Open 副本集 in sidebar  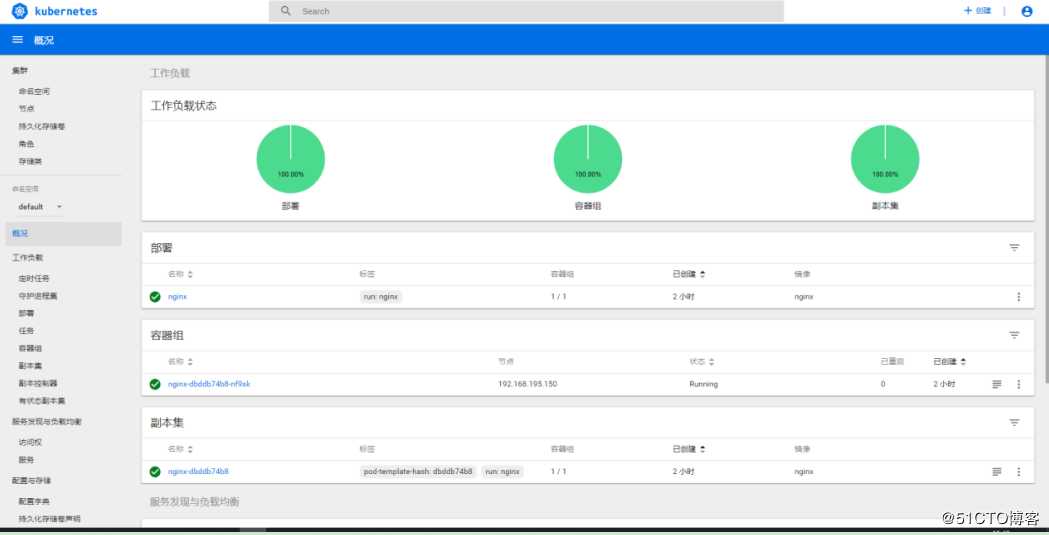(30, 366)
